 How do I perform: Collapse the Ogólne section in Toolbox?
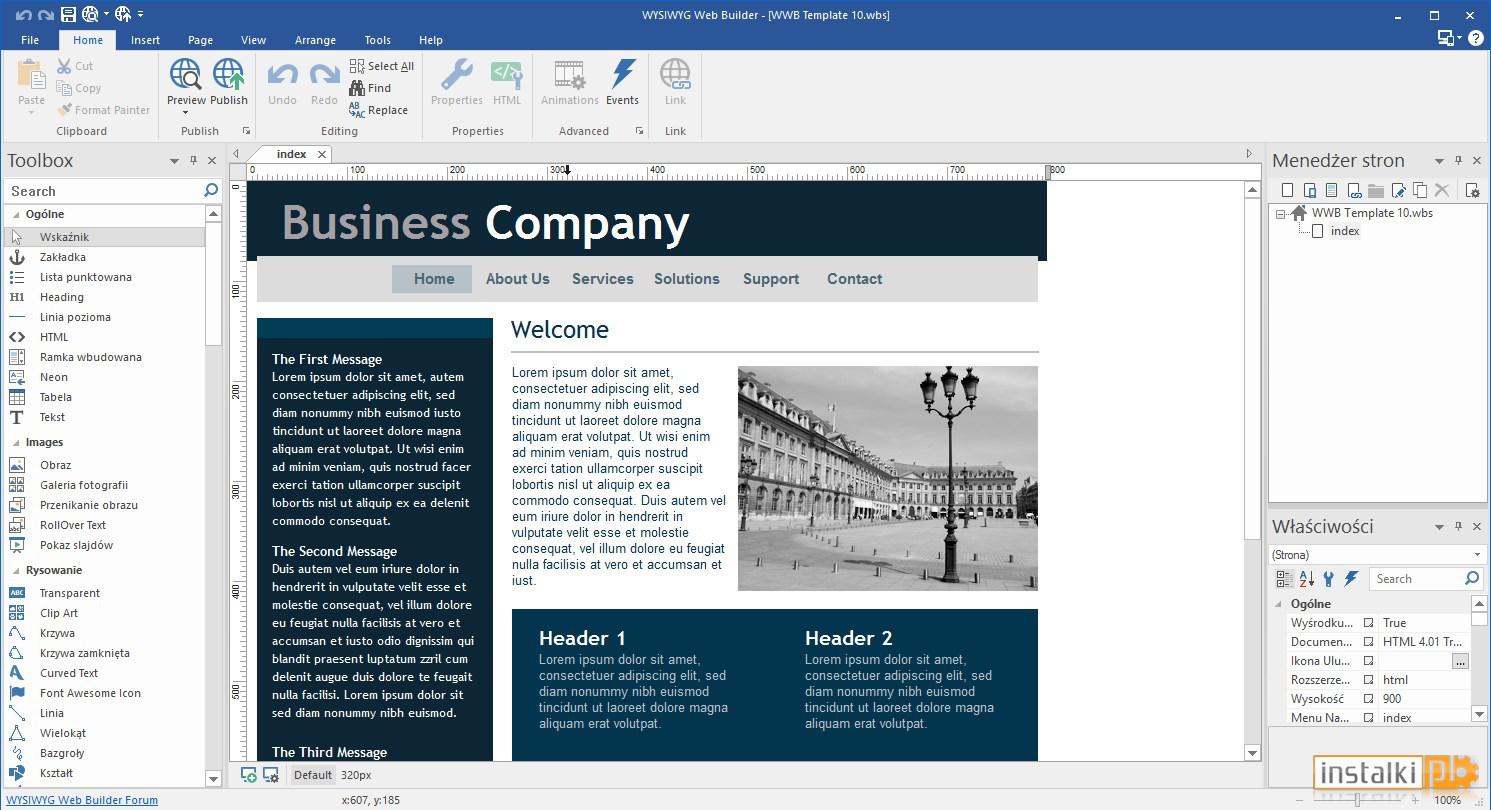pos(16,214)
